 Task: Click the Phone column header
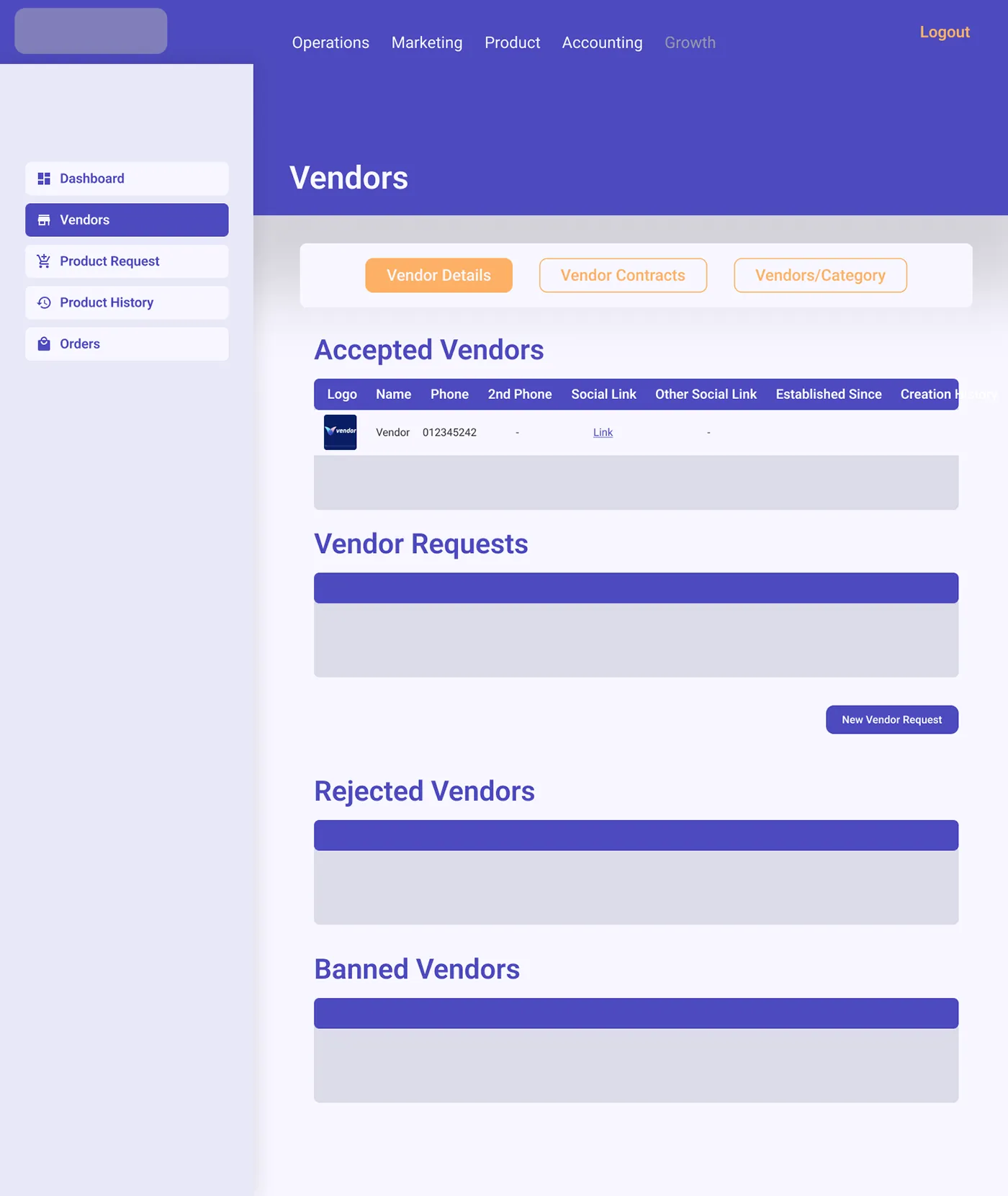[449, 394]
